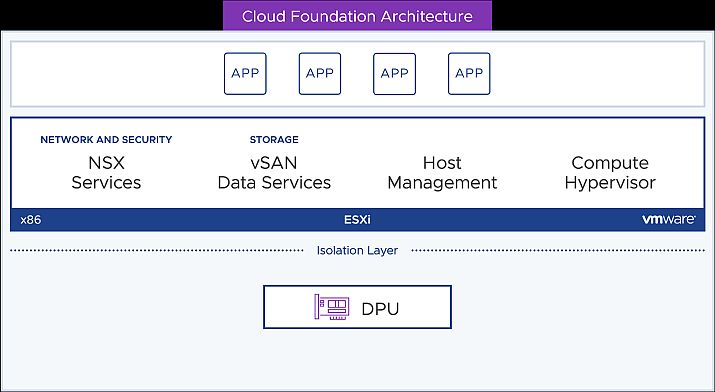Click the fourth APP box
The width and height of the screenshot is (715, 392).
pyautogui.click(x=469, y=73)
